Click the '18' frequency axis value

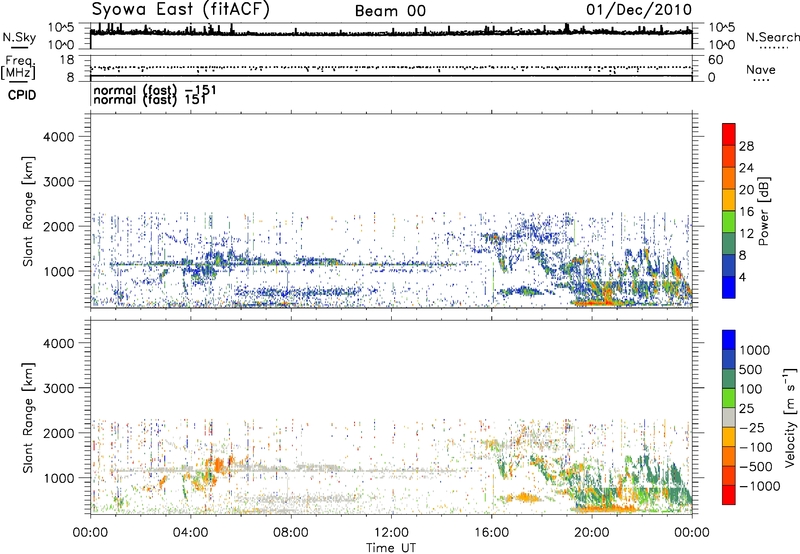[x=66, y=60]
